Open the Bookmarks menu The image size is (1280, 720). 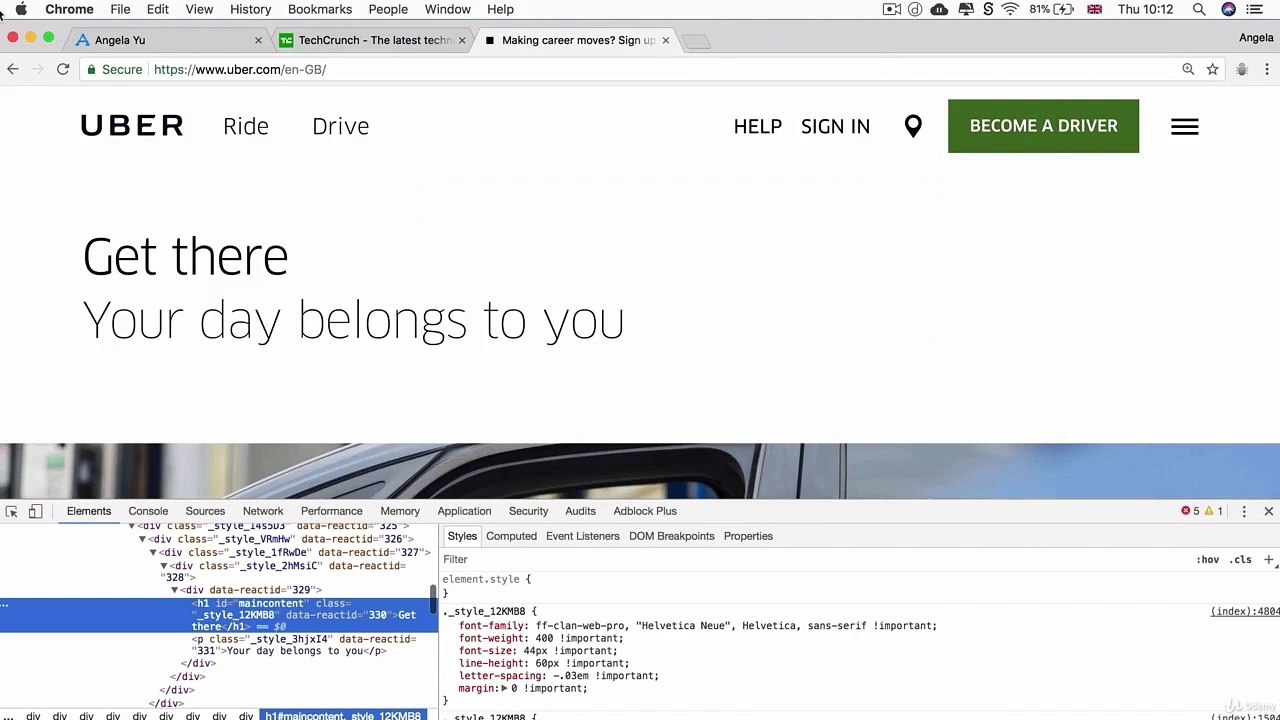pyautogui.click(x=320, y=9)
